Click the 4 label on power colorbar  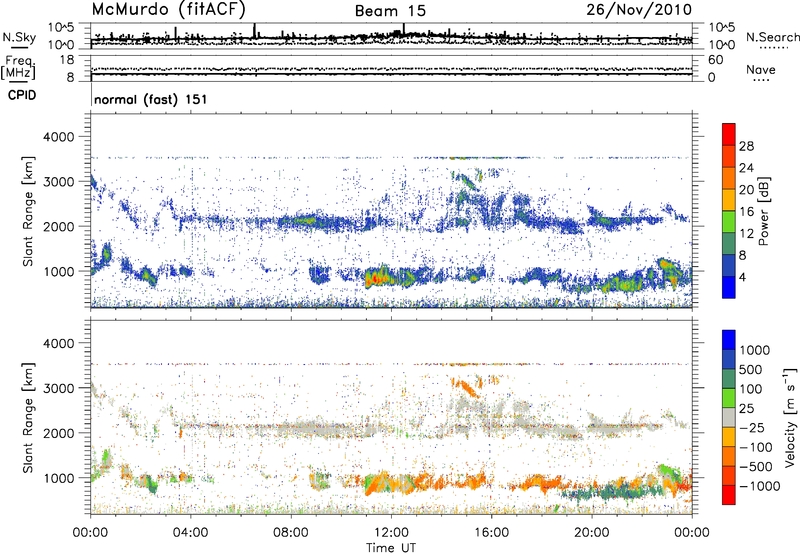pos(742,277)
